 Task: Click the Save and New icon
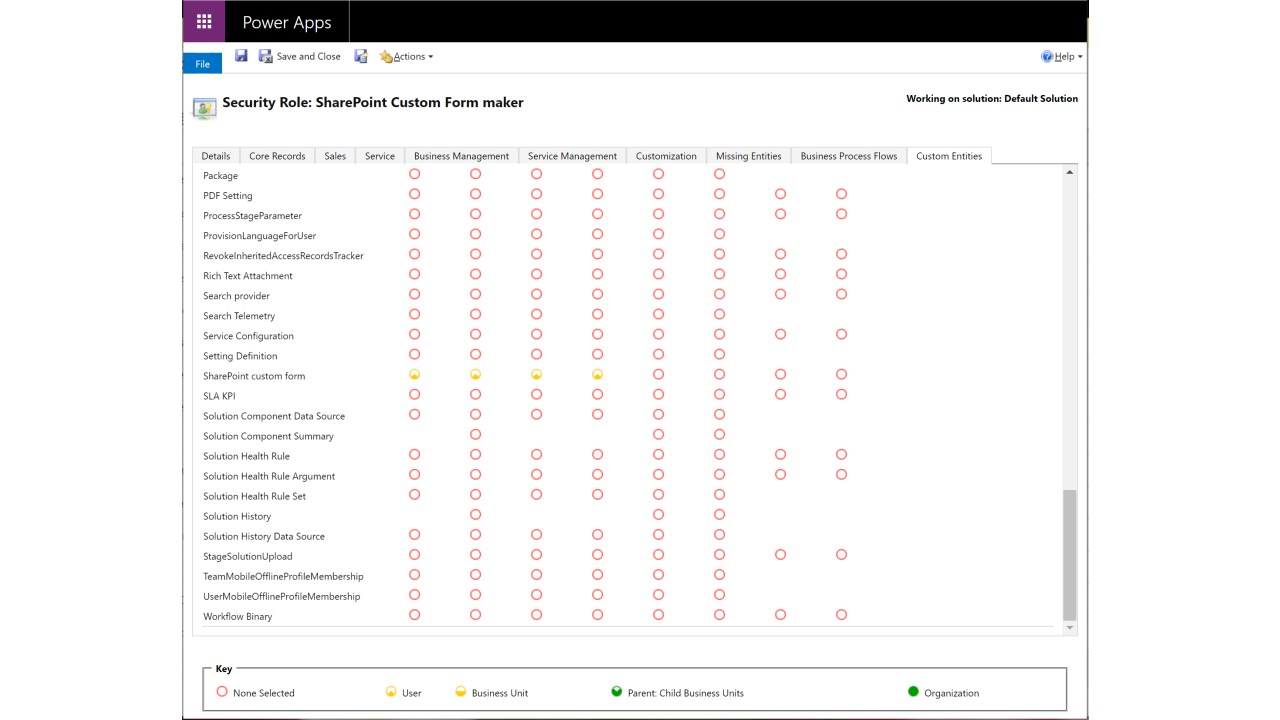point(361,57)
